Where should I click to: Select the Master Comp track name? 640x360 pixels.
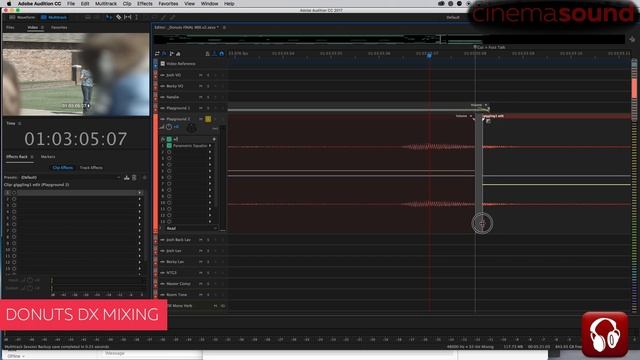click(178, 284)
